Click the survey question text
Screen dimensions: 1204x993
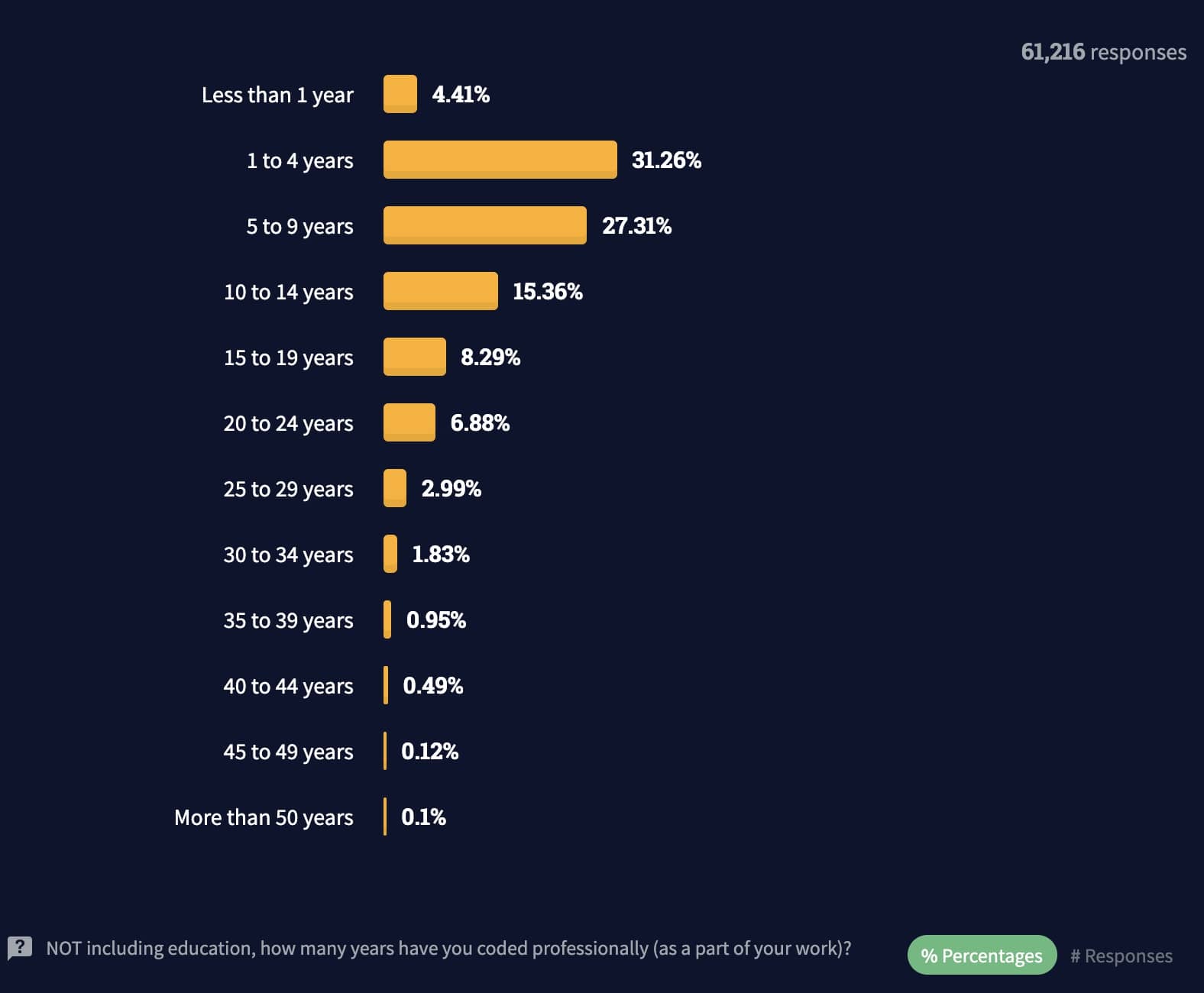(x=448, y=949)
